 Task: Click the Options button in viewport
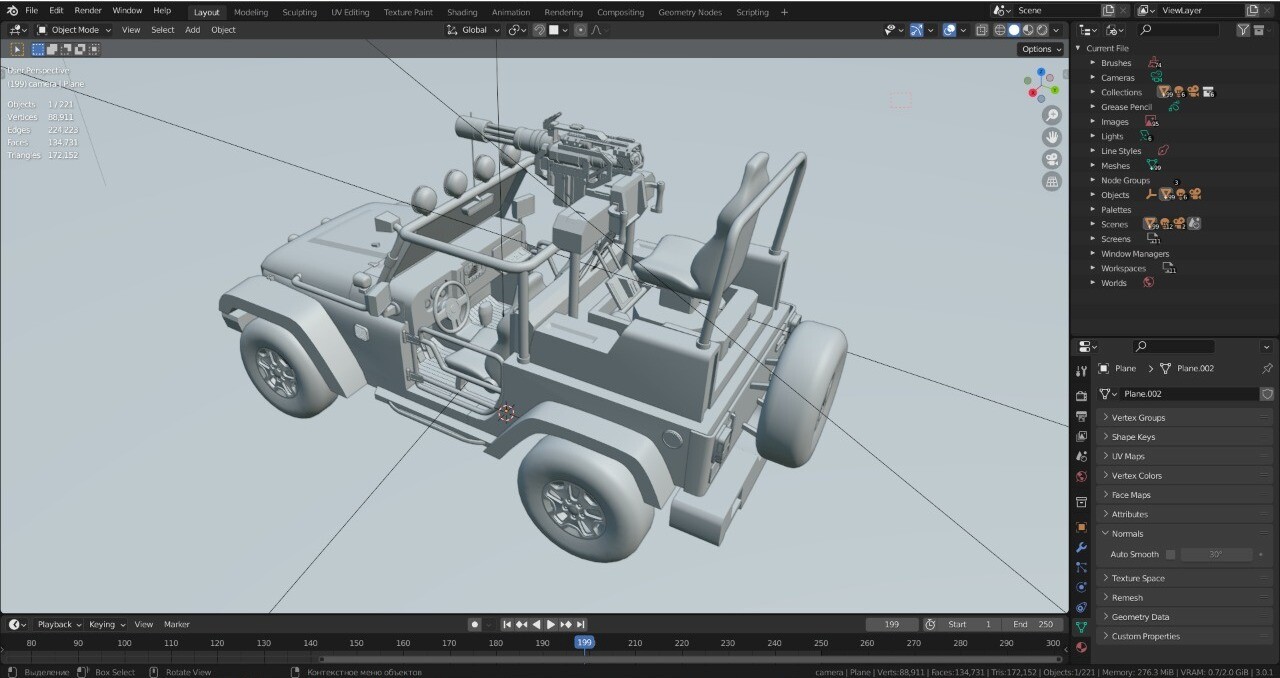point(1041,49)
